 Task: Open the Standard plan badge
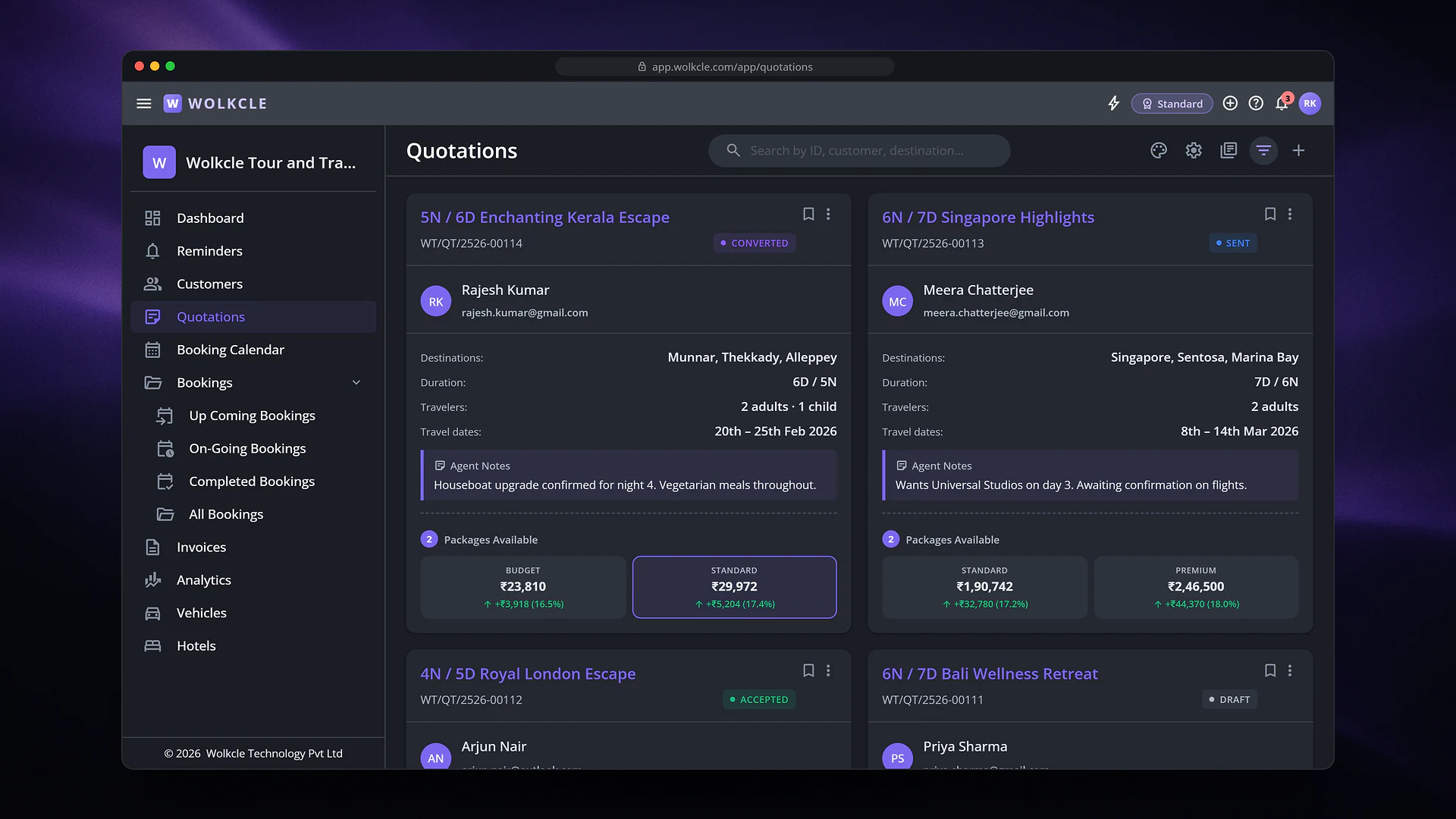click(1172, 104)
